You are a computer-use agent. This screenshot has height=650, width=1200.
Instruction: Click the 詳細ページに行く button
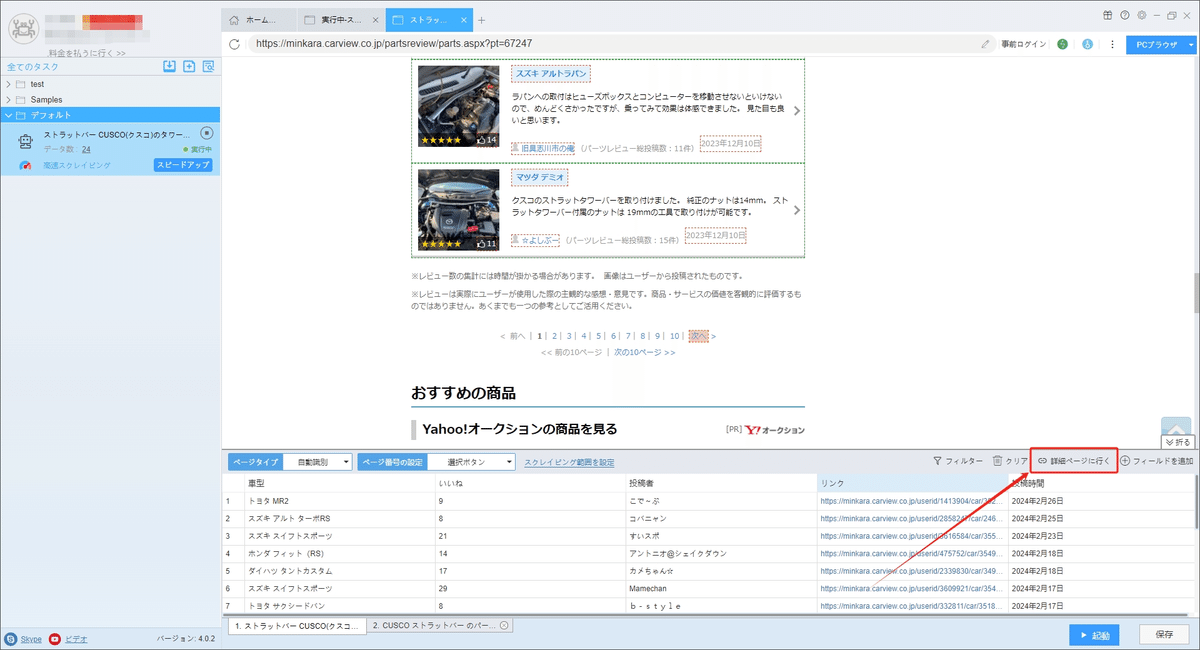1073,461
